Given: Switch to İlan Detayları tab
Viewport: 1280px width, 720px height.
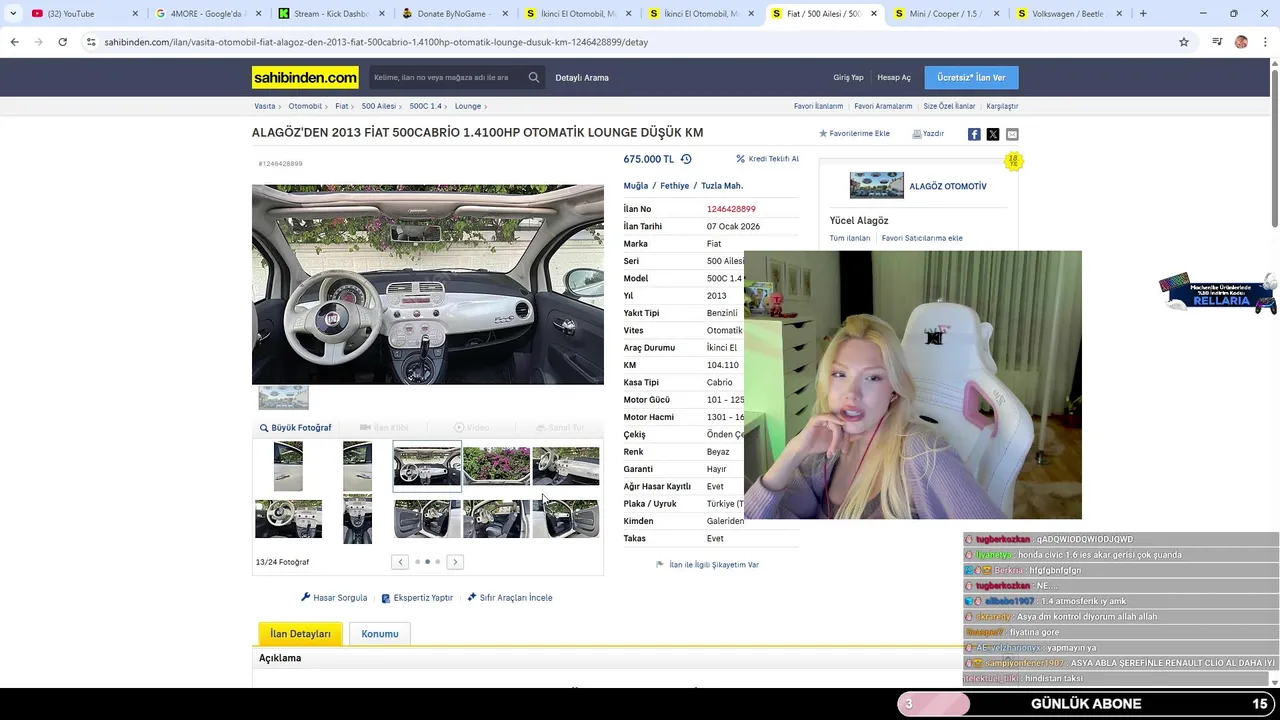Looking at the screenshot, I should click(x=301, y=634).
